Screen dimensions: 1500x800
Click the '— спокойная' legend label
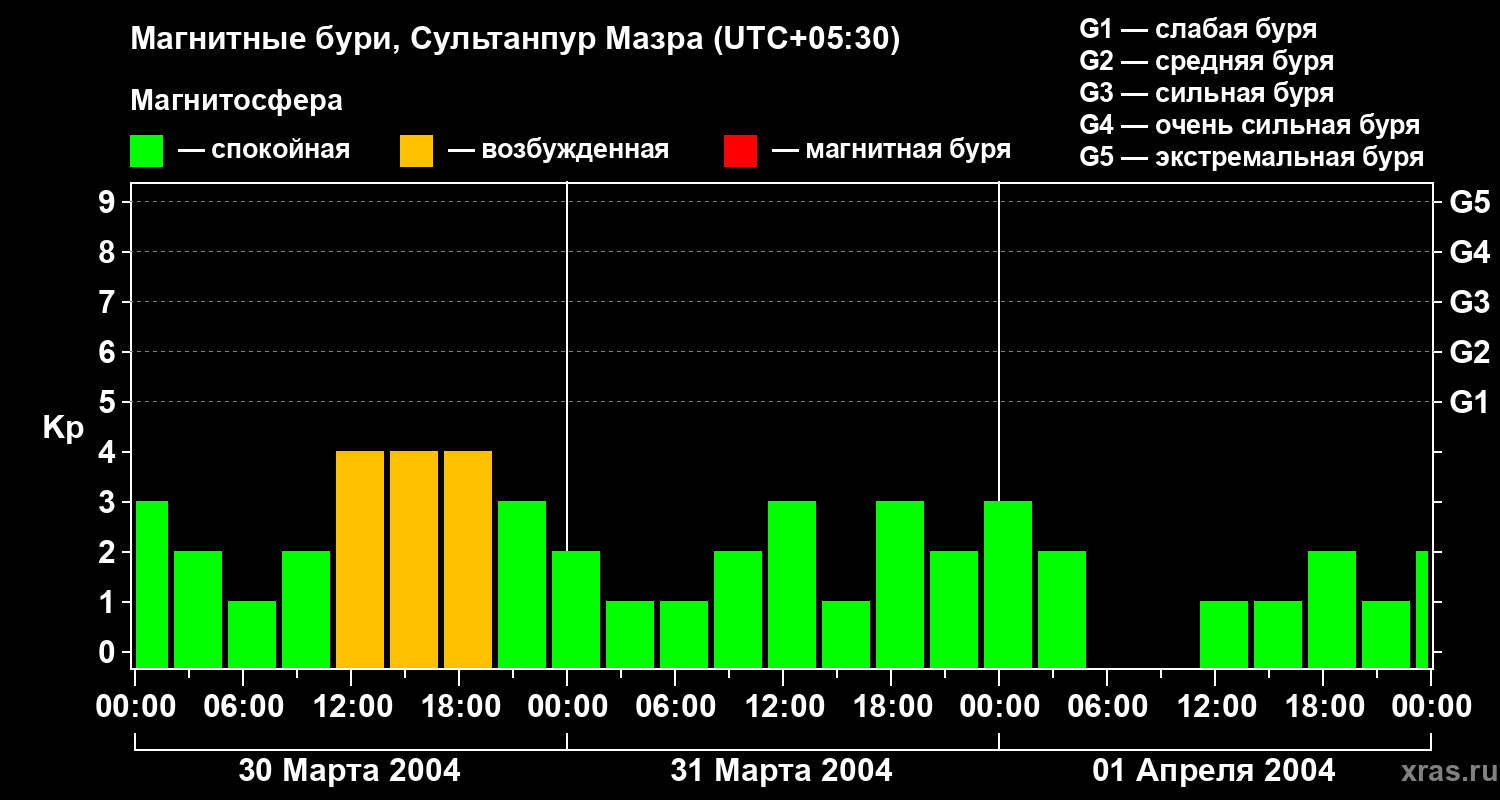pyautogui.click(x=264, y=150)
